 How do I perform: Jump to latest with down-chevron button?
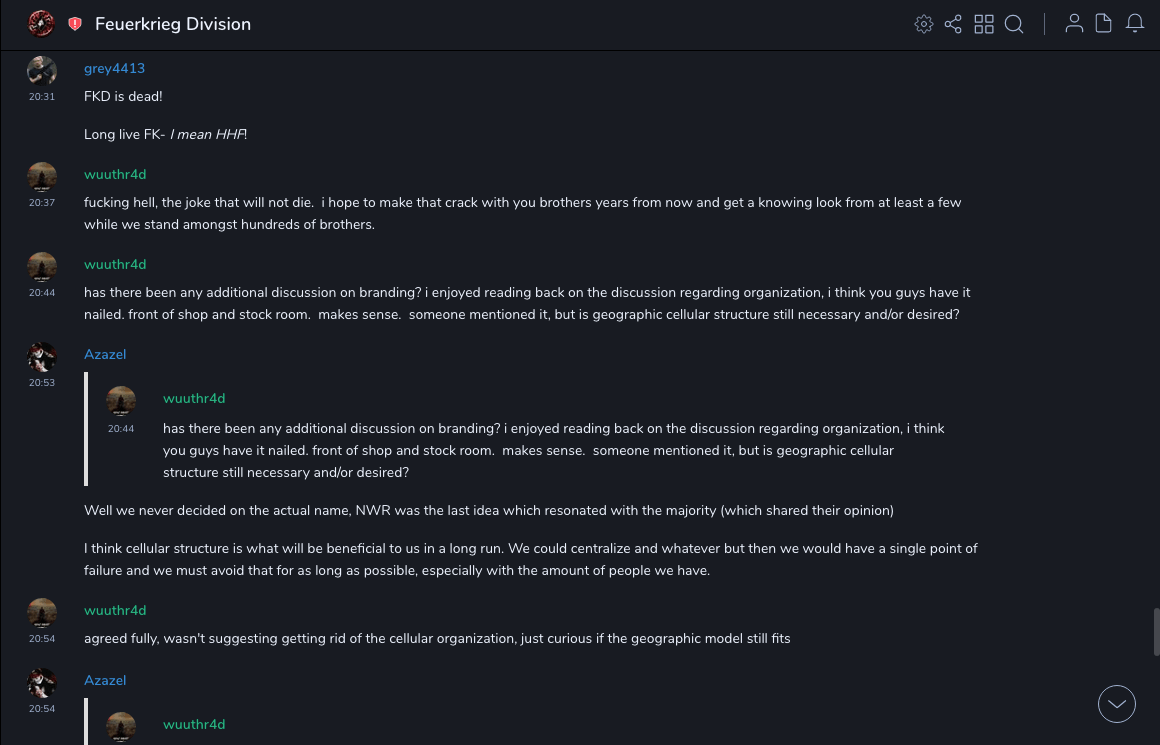pyautogui.click(x=1117, y=704)
